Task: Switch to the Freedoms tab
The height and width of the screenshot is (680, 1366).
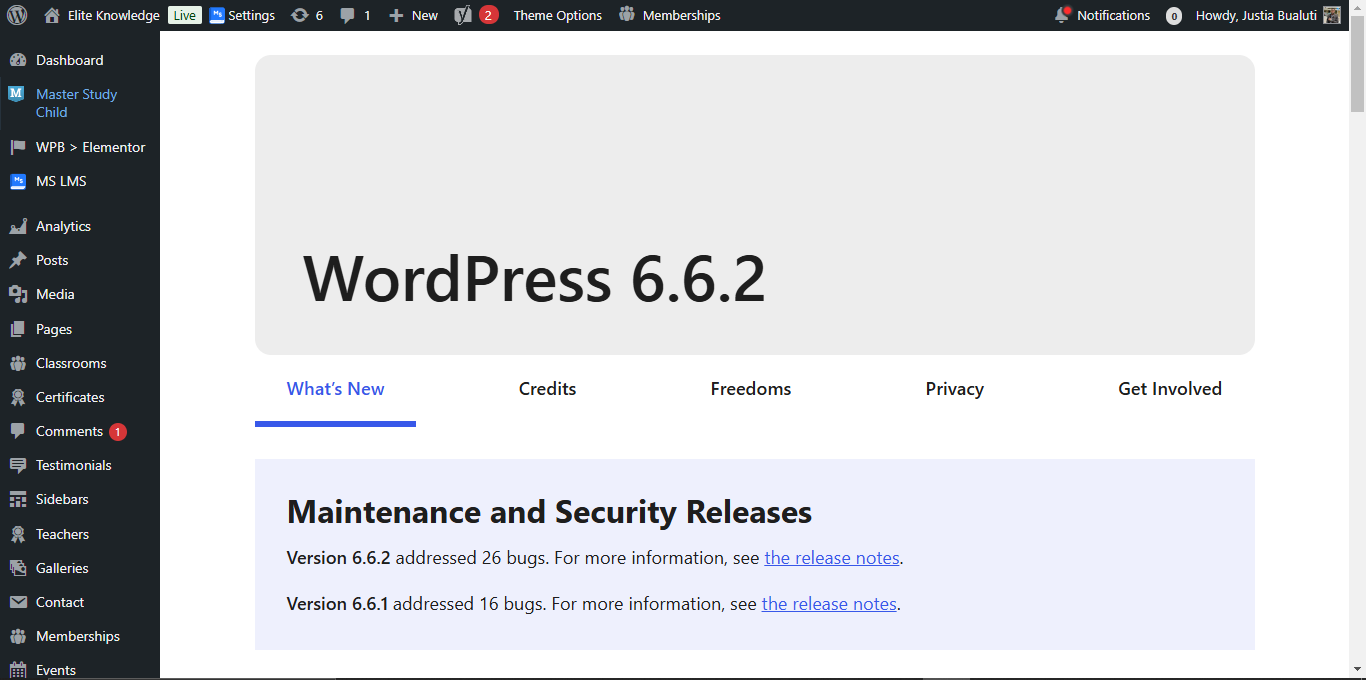Action: click(751, 390)
